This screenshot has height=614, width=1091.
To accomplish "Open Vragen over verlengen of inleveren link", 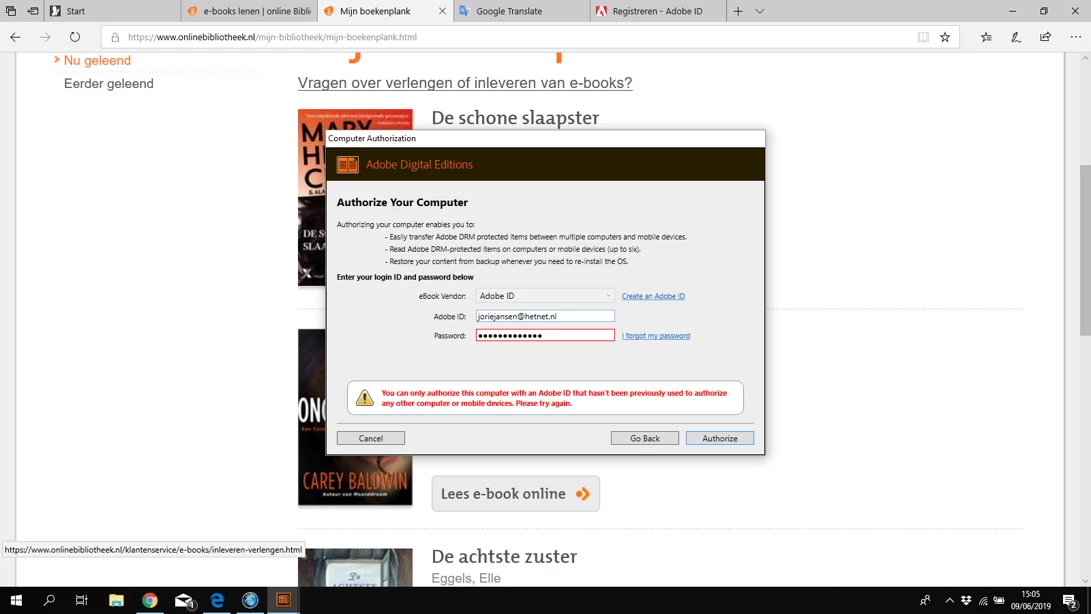I will tap(465, 83).
